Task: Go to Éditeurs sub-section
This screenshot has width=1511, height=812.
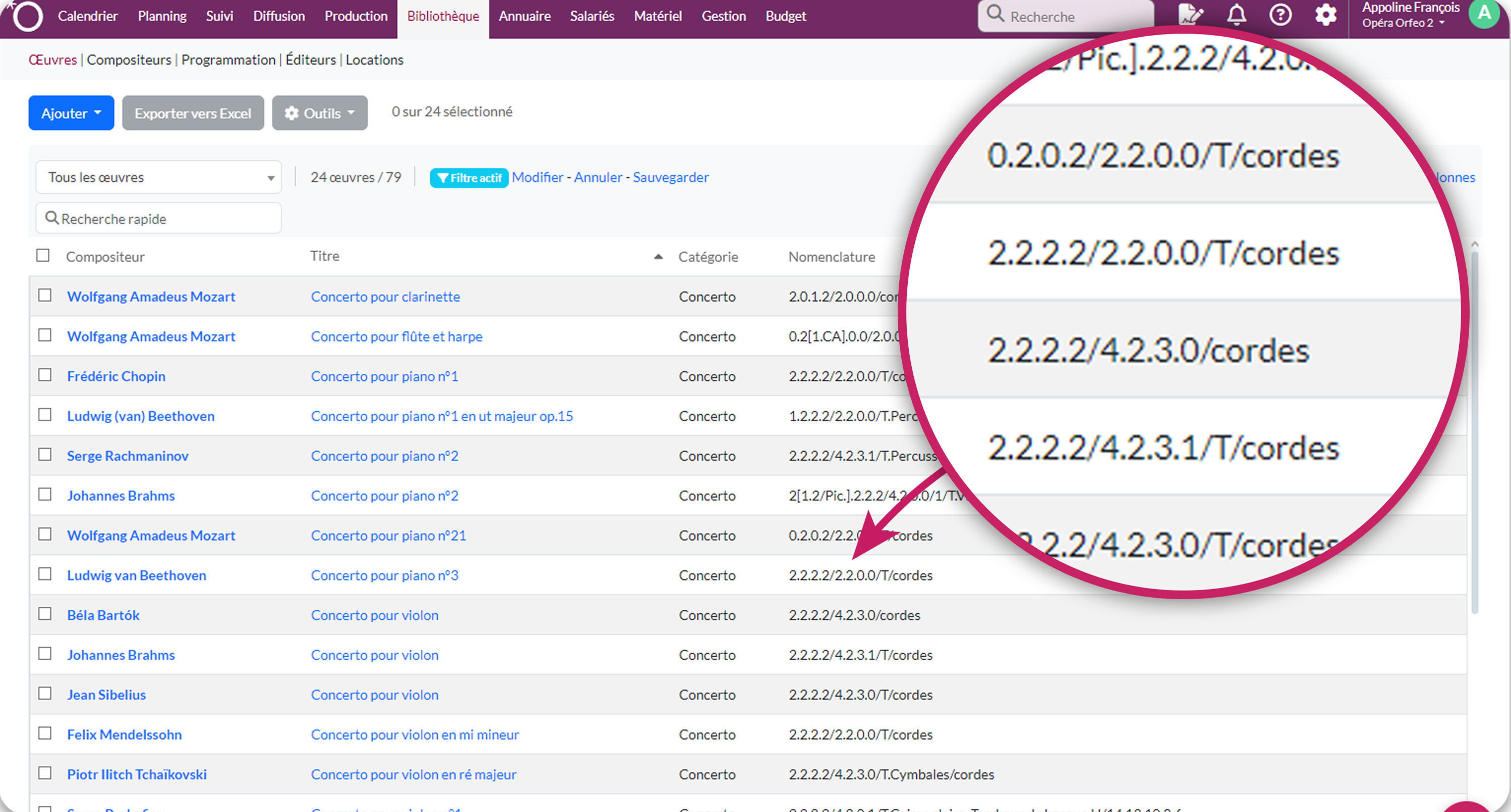Action: coord(310,60)
